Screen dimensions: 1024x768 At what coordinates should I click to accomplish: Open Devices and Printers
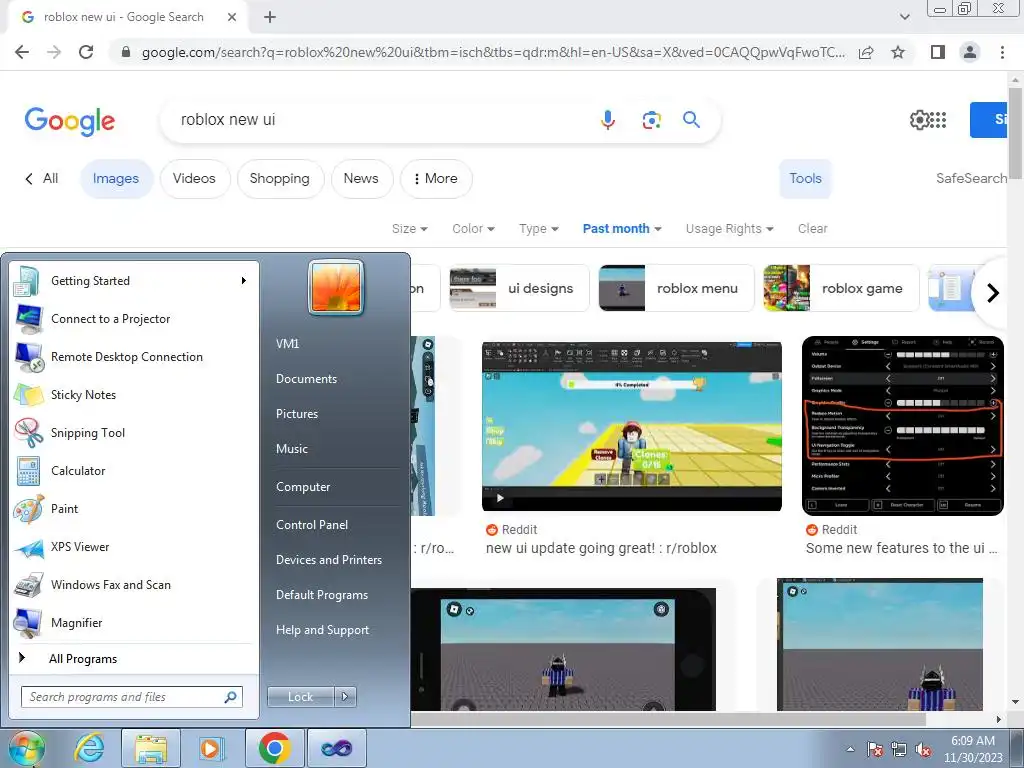[x=328, y=560]
